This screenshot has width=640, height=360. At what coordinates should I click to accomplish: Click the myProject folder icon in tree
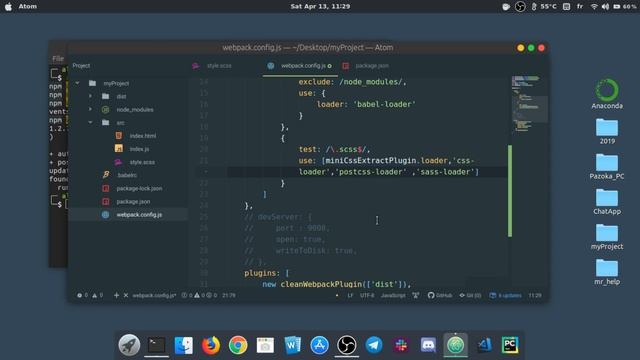93,83
